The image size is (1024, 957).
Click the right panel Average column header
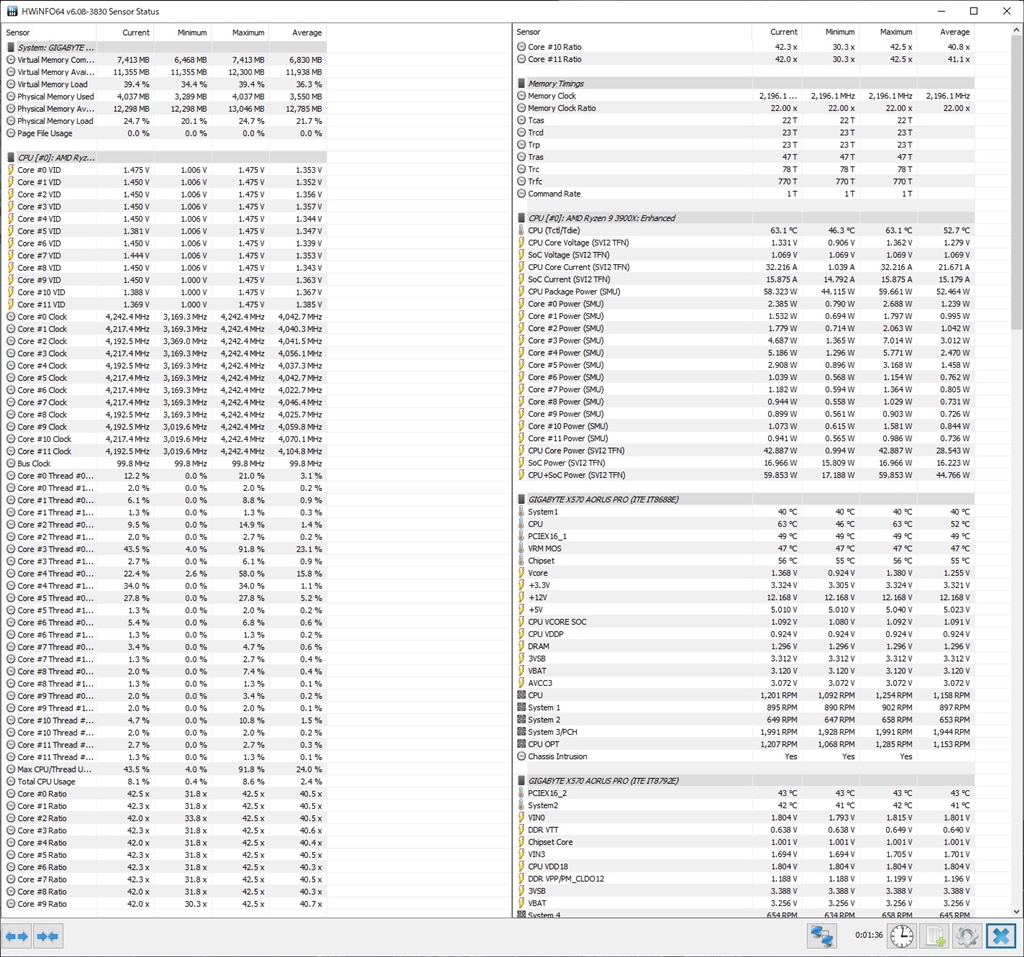click(x=946, y=32)
